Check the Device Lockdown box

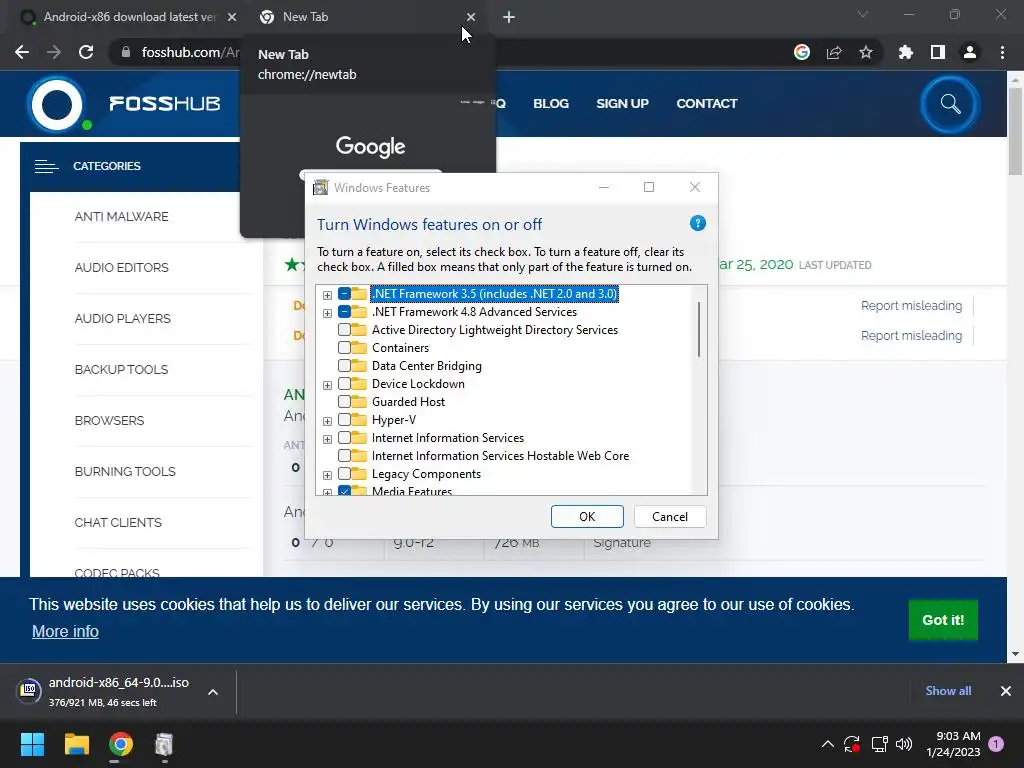[x=344, y=384]
